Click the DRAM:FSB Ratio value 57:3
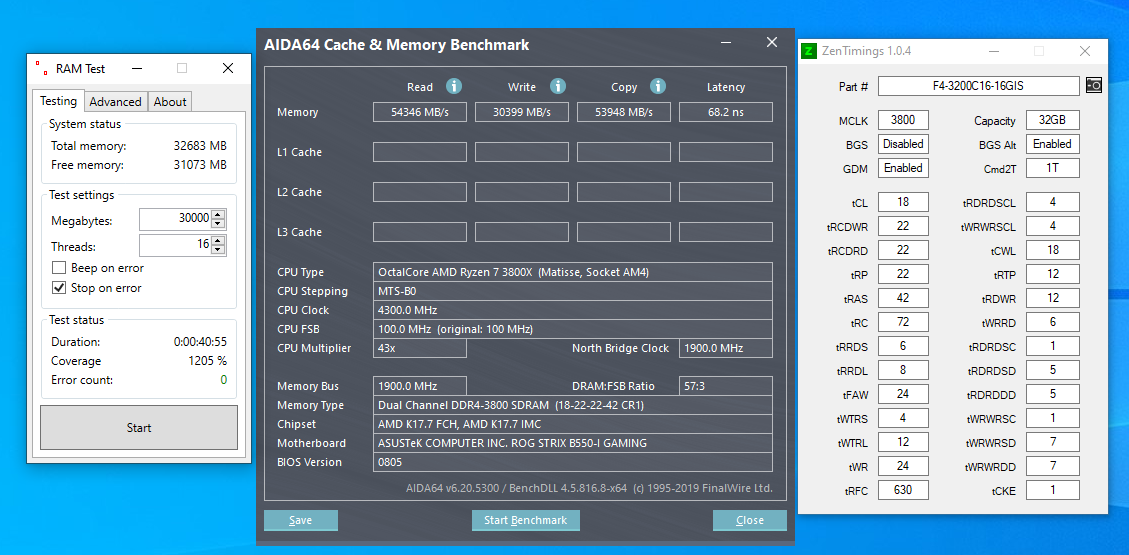The height and width of the screenshot is (555, 1129). (x=726, y=387)
